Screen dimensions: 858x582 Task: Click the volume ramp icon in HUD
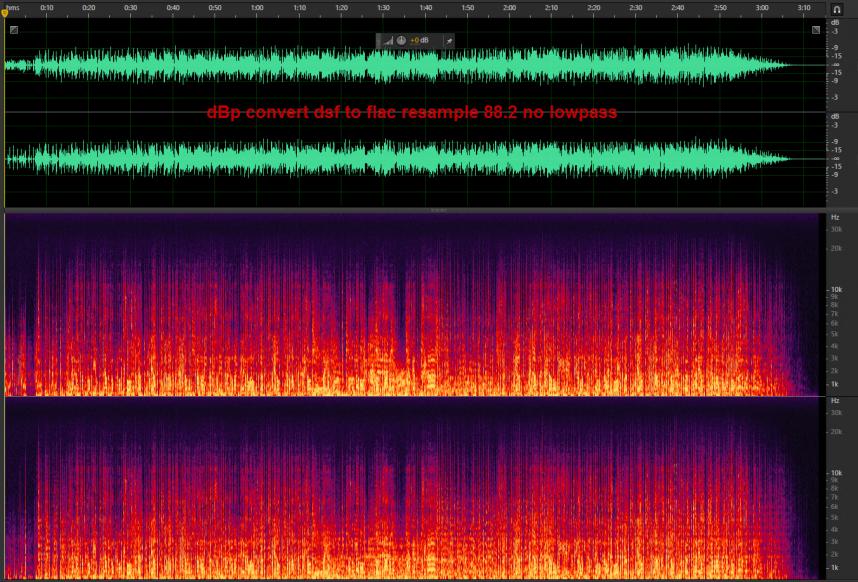[389, 40]
